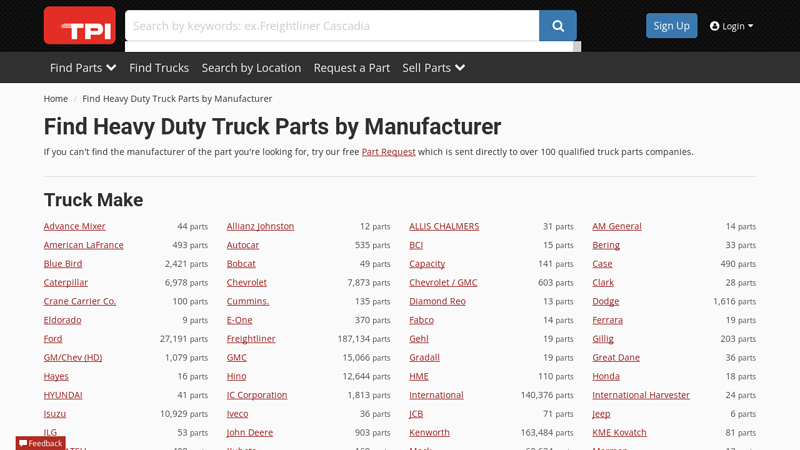This screenshot has height=450, width=800.
Task: Open the Feedback tab
Action: click(40, 443)
